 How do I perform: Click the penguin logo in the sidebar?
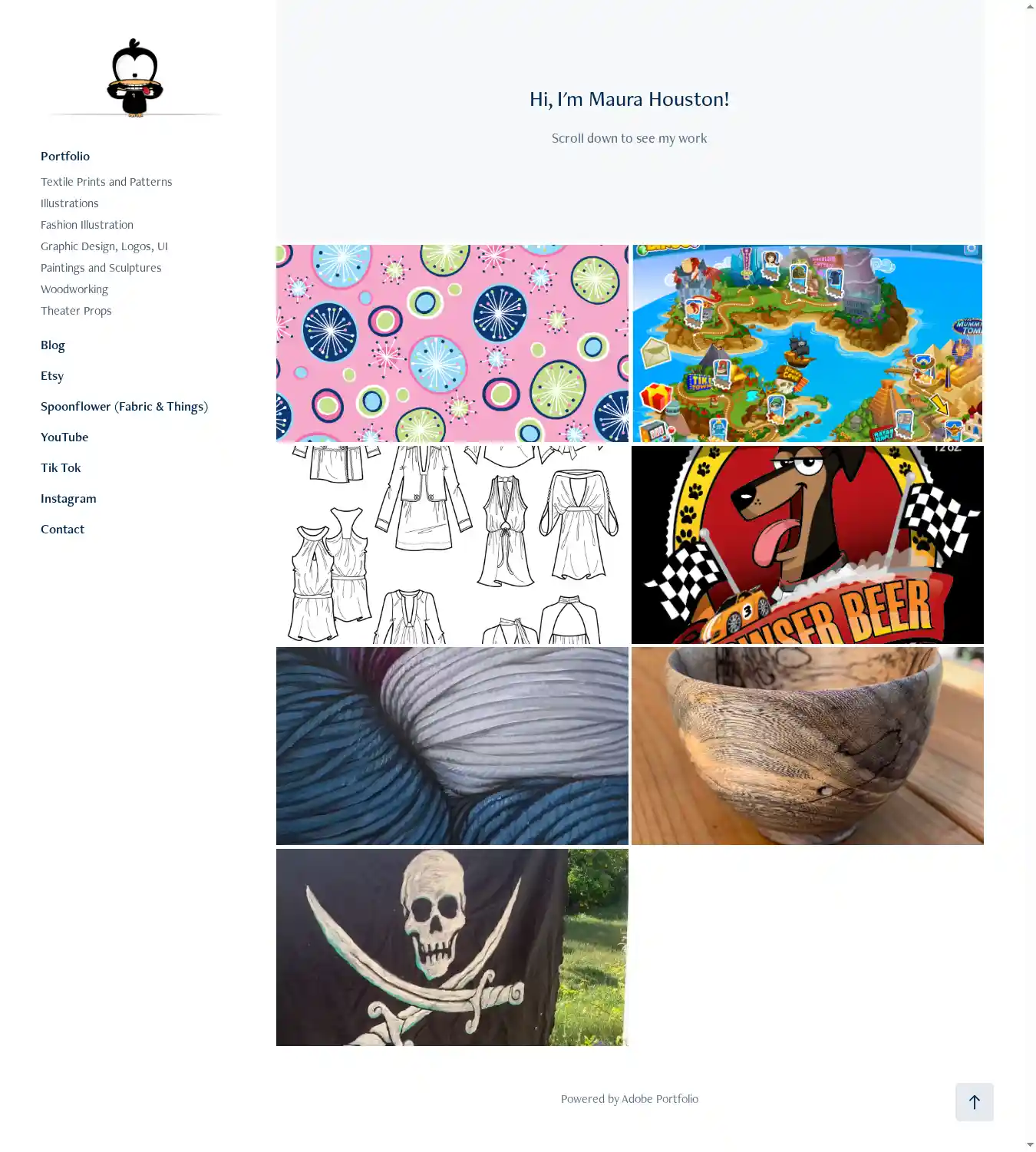pyautogui.click(x=135, y=78)
